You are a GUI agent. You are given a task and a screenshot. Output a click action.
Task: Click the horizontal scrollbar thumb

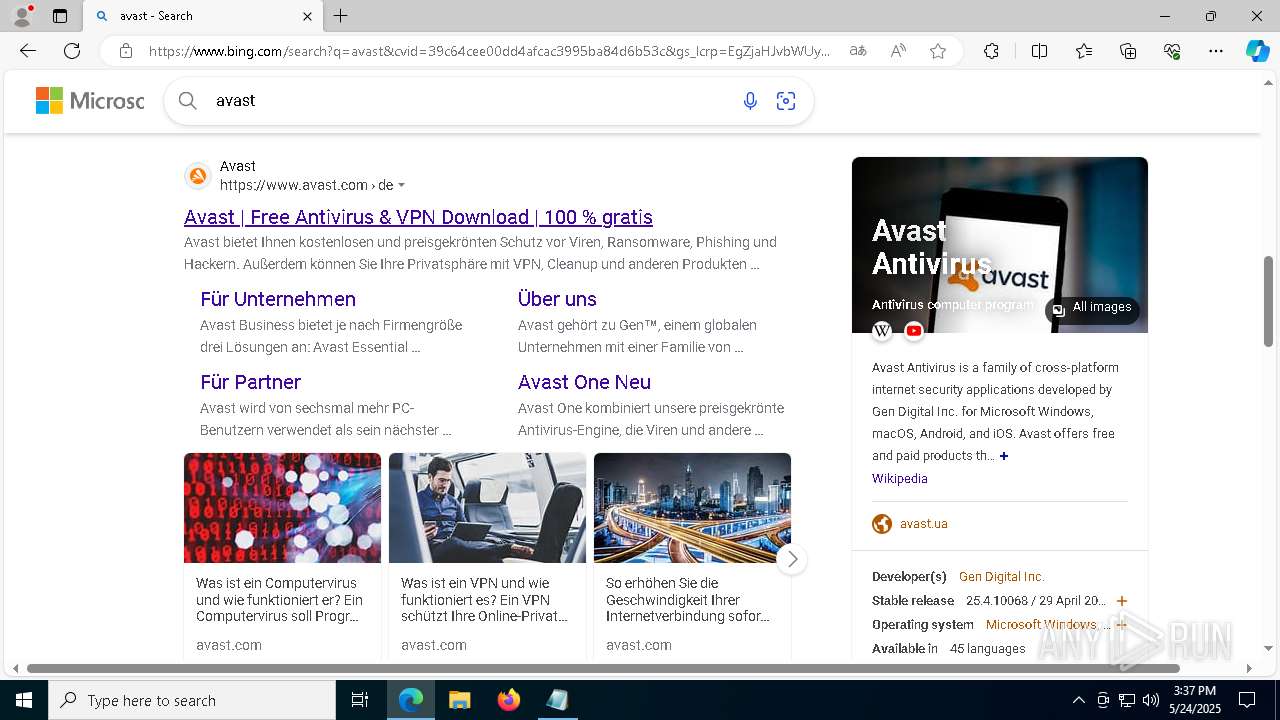pyautogui.click(x=603, y=668)
